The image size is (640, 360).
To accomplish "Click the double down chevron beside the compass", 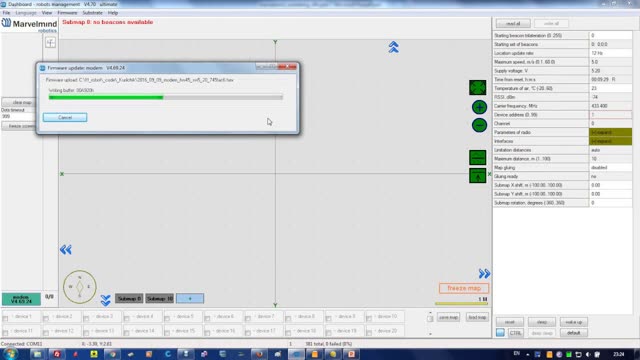I will click(105, 300).
